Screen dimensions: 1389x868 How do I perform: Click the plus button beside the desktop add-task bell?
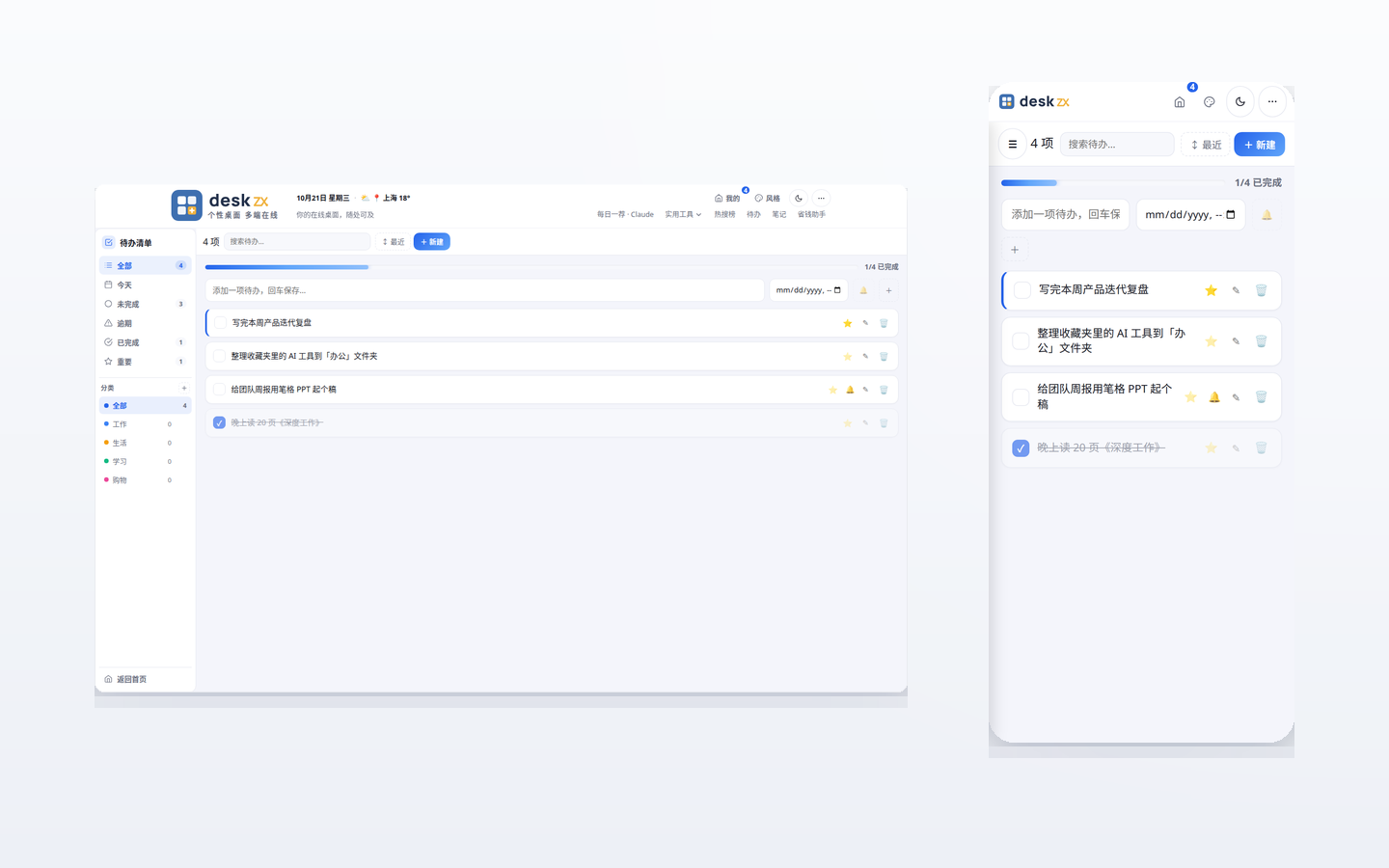pyautogui.click(x=888, y=290)
